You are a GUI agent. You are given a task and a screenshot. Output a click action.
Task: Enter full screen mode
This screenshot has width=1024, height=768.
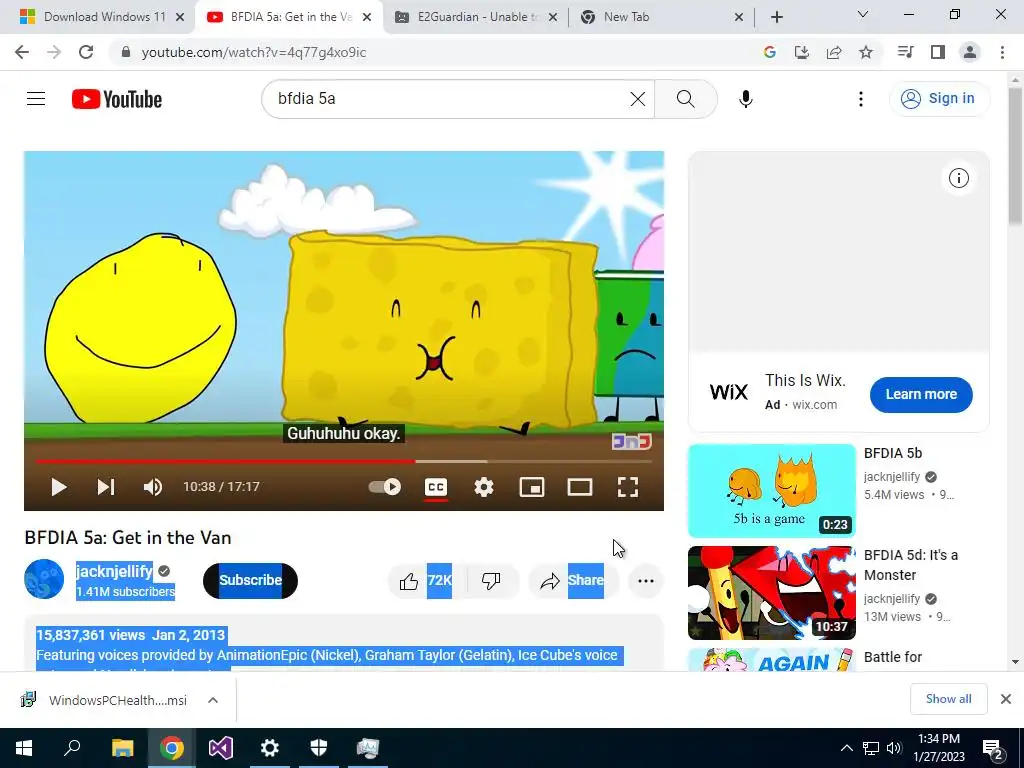[x=628, y=487]
